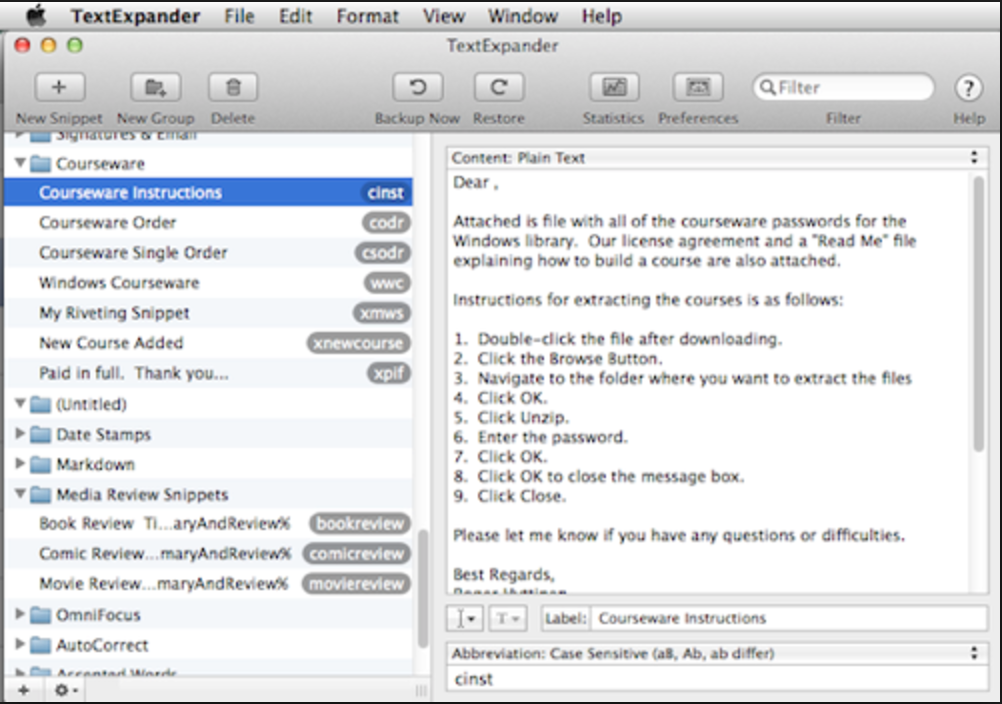Collapse the (Untitled) group
Screen dimensions: 1002x704
tap(20, 404)
